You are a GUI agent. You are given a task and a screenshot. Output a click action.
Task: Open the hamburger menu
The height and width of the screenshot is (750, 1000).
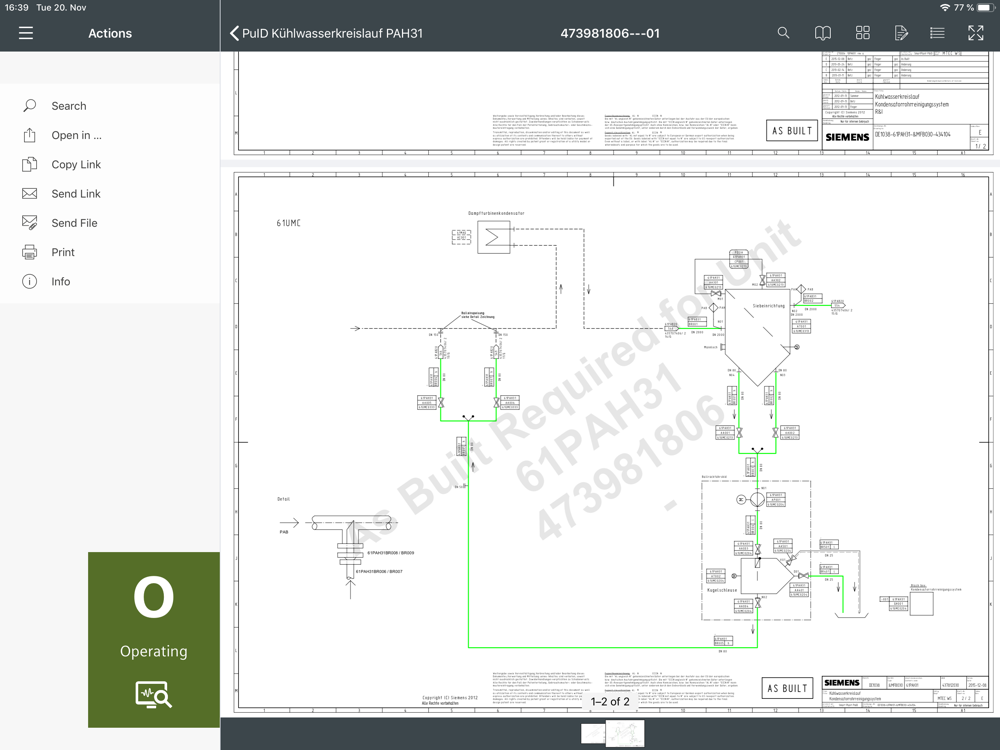(x=26, y=33)
